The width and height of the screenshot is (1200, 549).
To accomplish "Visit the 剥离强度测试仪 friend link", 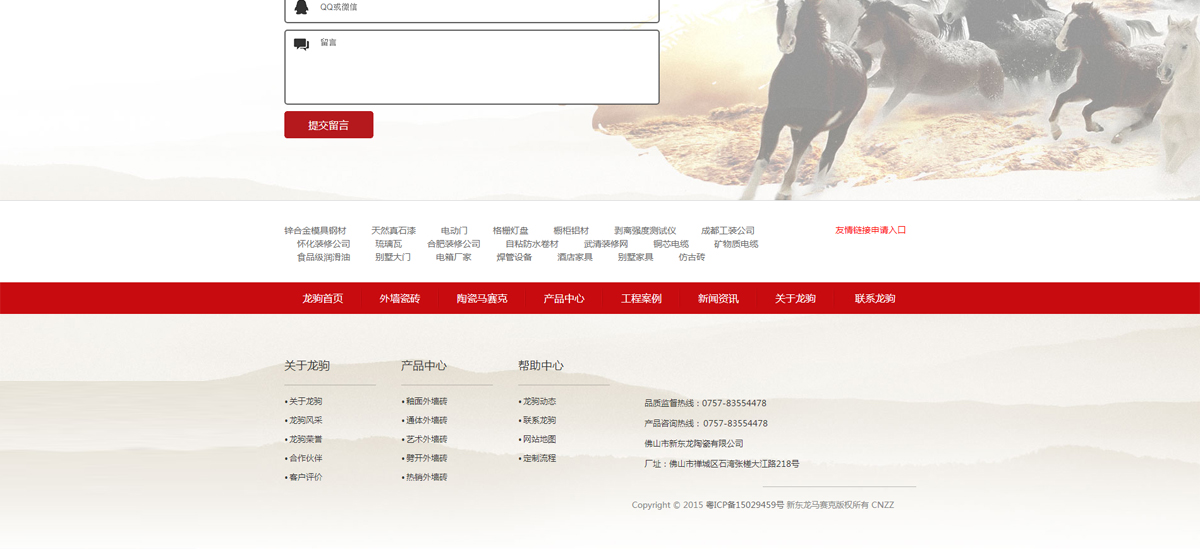I will pyautogui.click(x=645, y=231).
